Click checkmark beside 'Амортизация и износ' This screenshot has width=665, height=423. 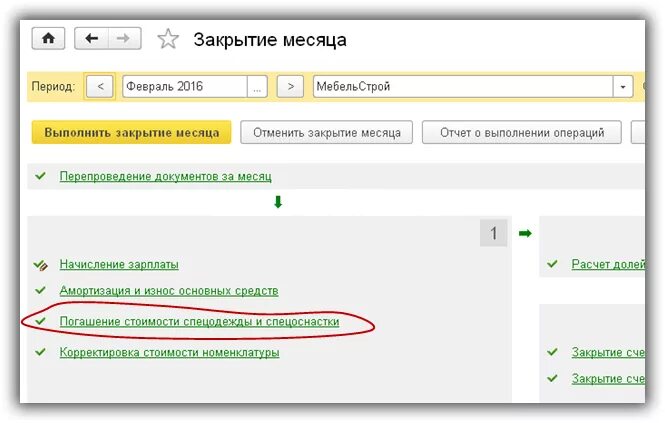coord(41,290)
